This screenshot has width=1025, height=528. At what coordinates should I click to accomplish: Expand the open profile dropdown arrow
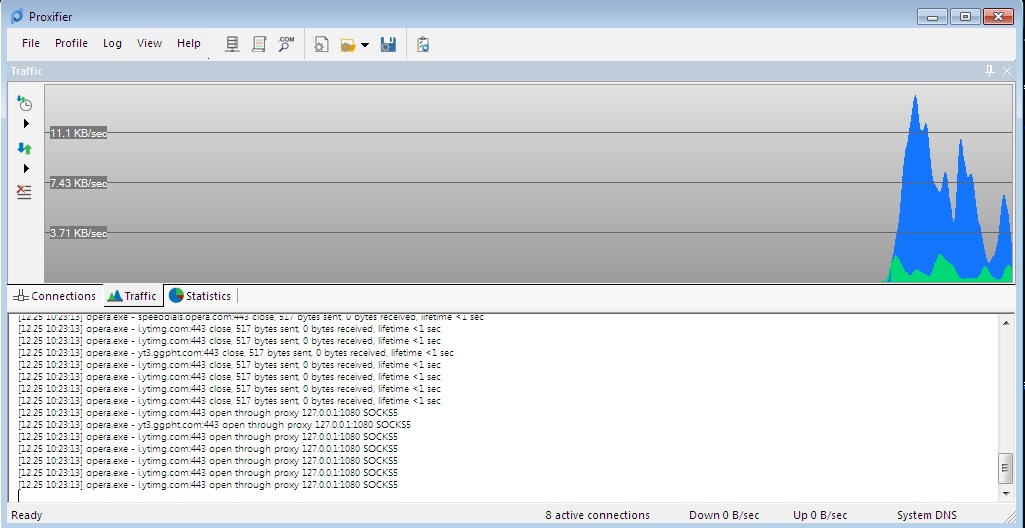click(365, 45)
